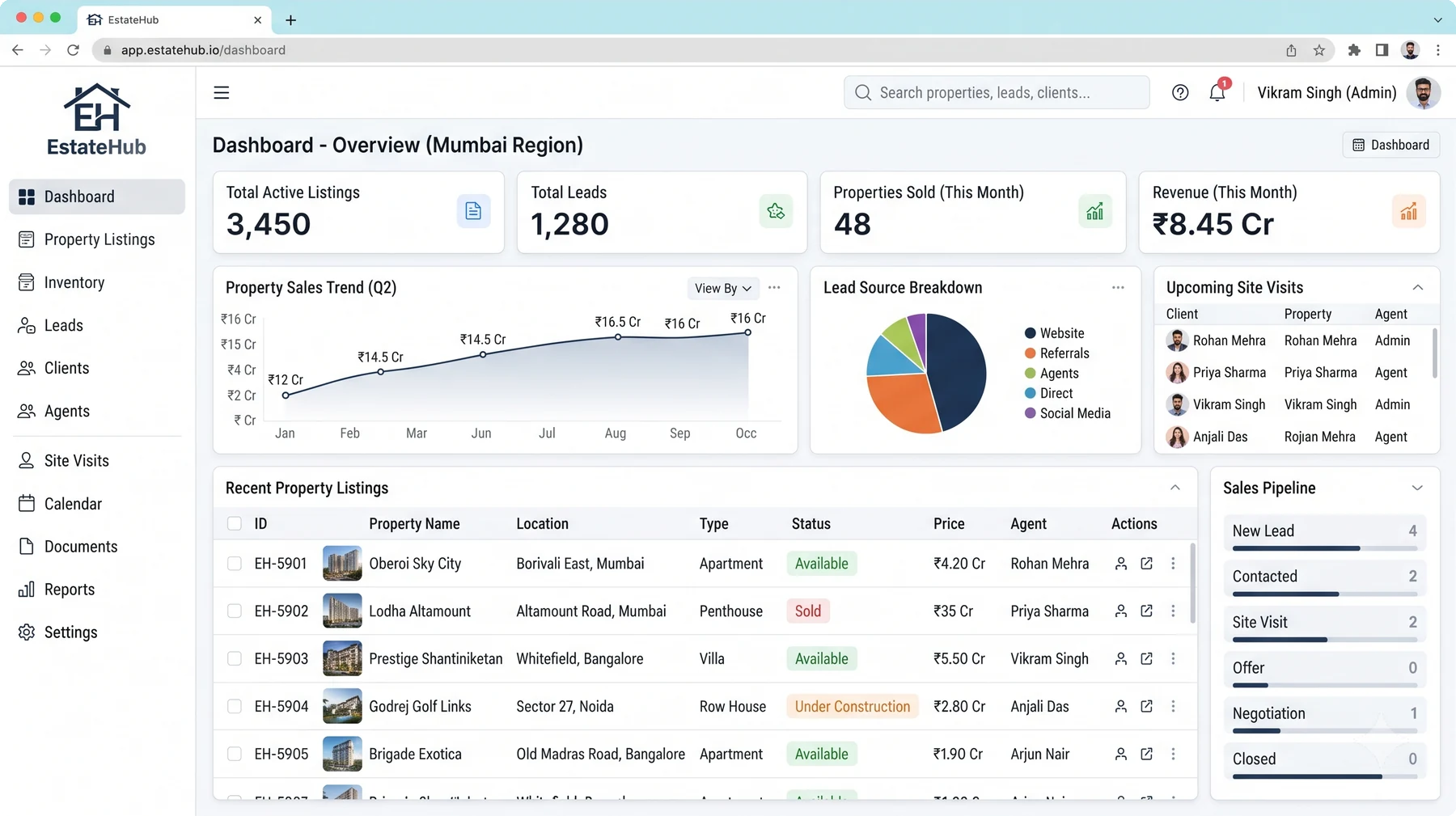Click the Website legend color dot
1456x816 pixels.
click(1030, 333)
